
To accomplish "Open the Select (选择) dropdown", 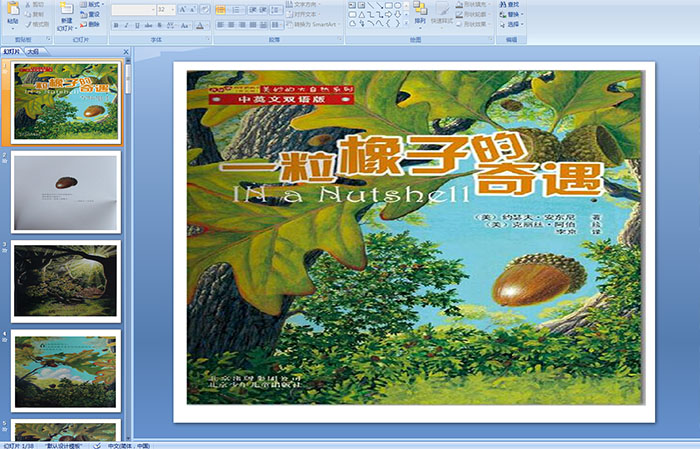I will click(x=512, y=25).
